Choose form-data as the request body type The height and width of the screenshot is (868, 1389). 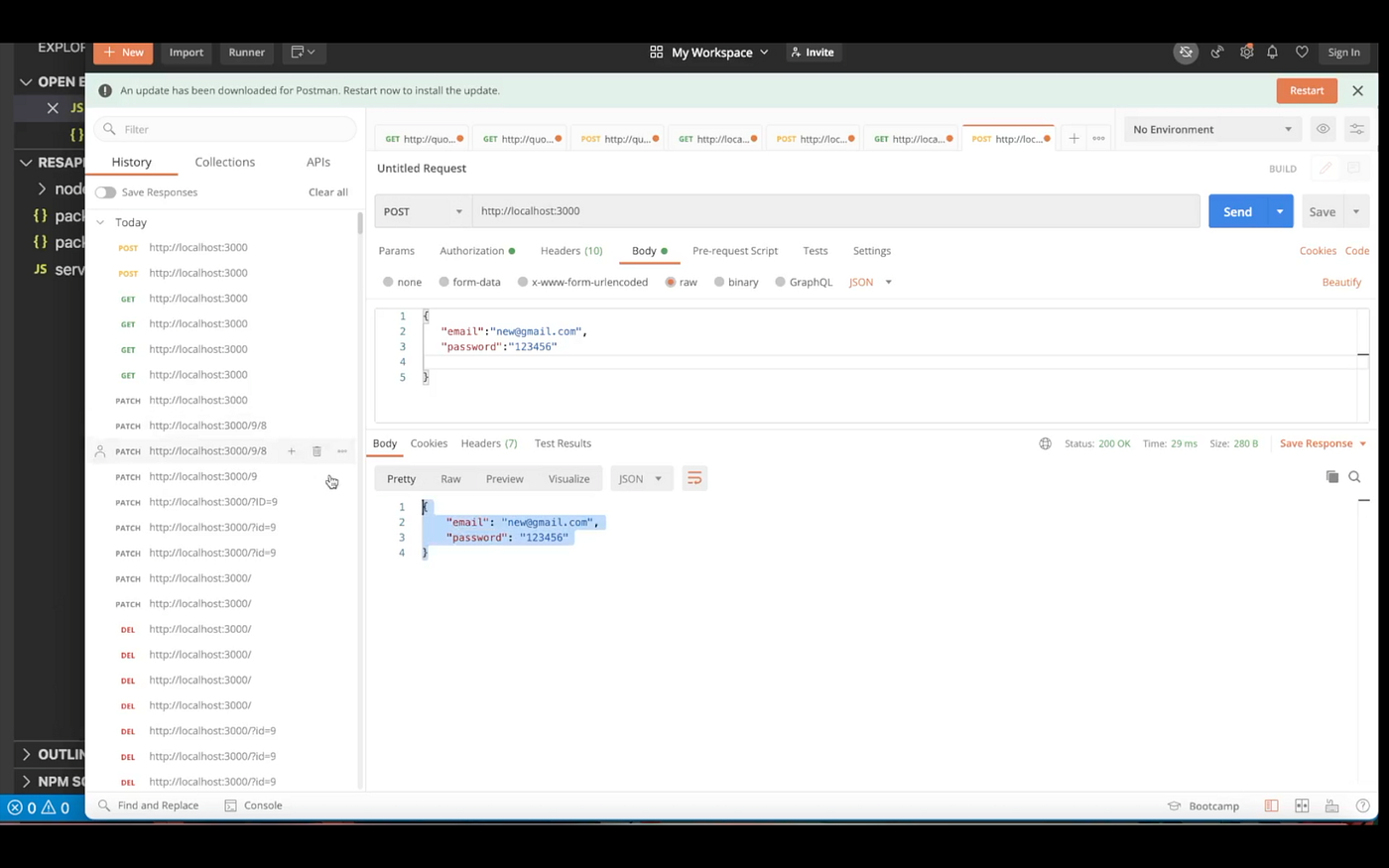click(x=443, y=282)
